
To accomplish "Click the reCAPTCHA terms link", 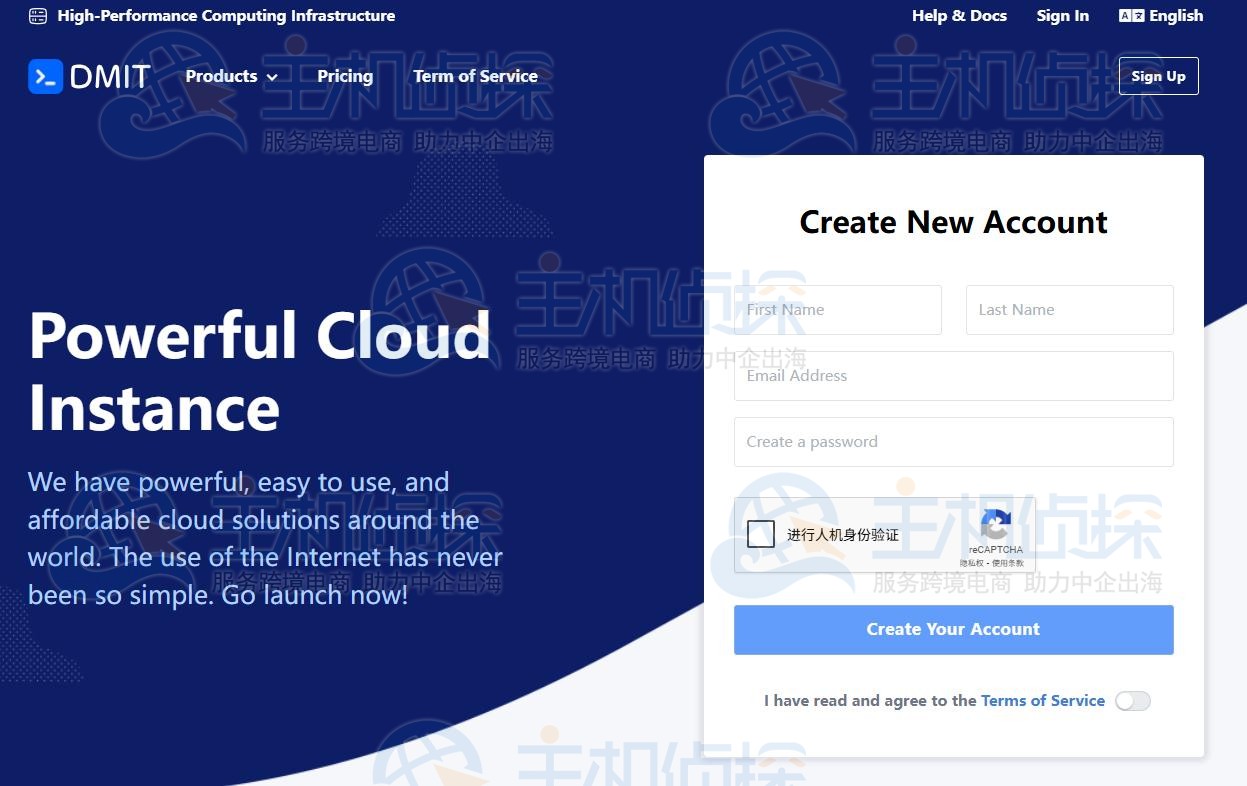I will tap(1008, 563).
